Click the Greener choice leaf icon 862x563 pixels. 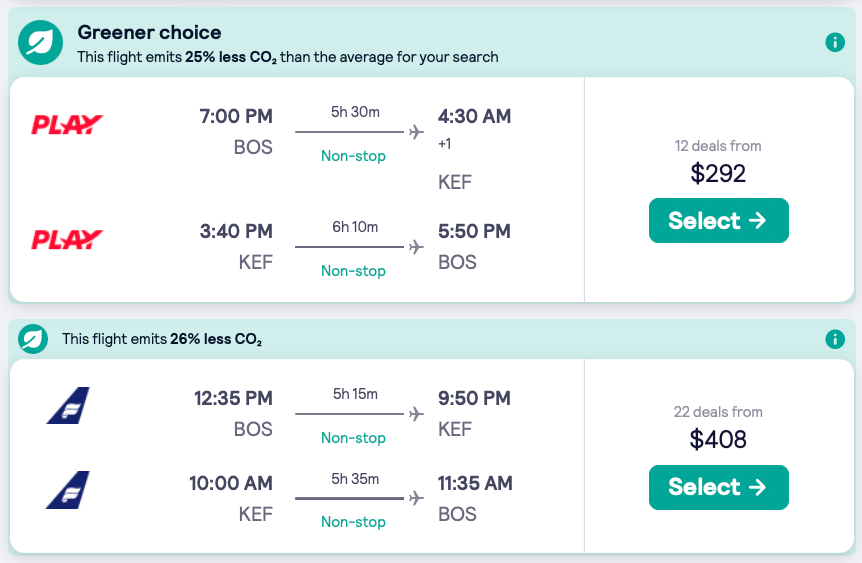coord(41,43)
